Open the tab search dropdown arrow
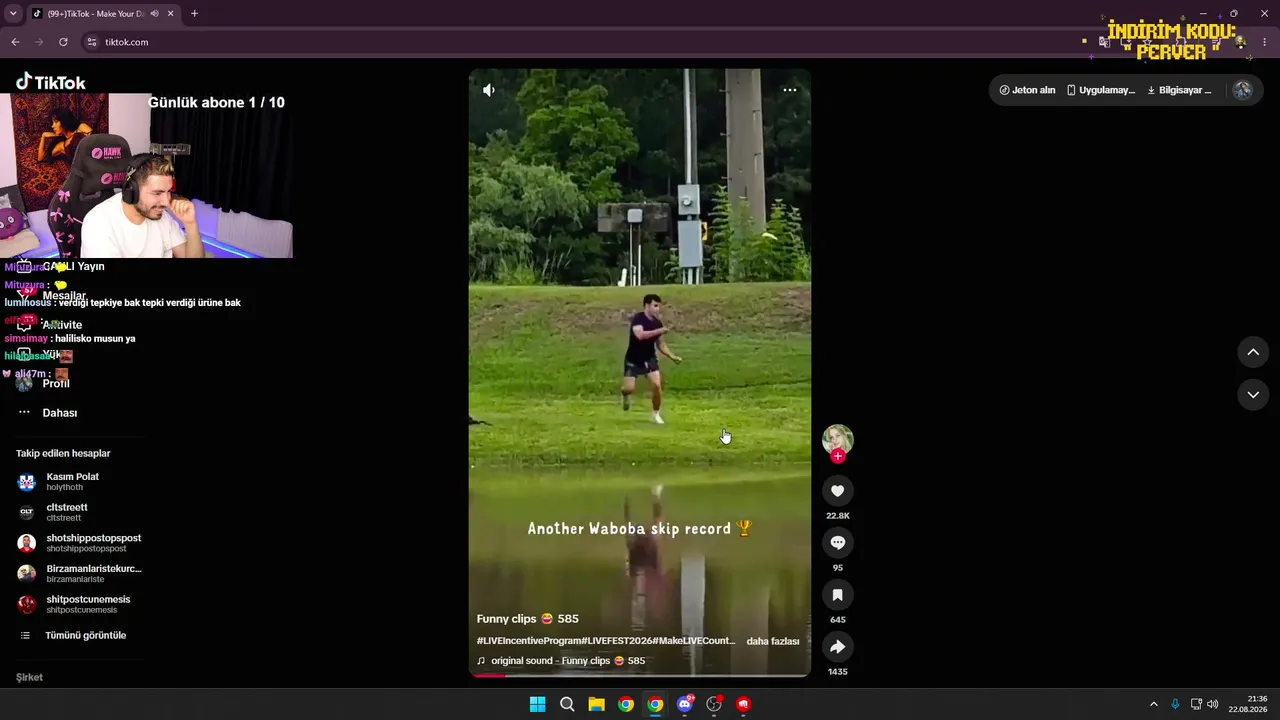This screenshot has height=720, width=1280. point(12,14)
